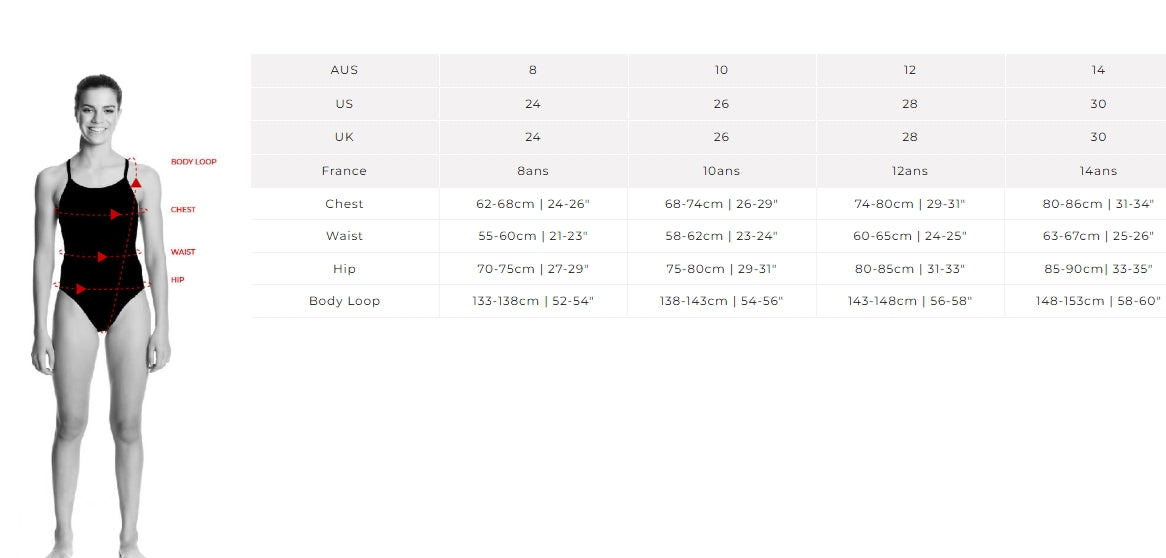Click the red hip arrow on model
The width and height of the screenshot is (1166, 558).
(x=81, y=289)
